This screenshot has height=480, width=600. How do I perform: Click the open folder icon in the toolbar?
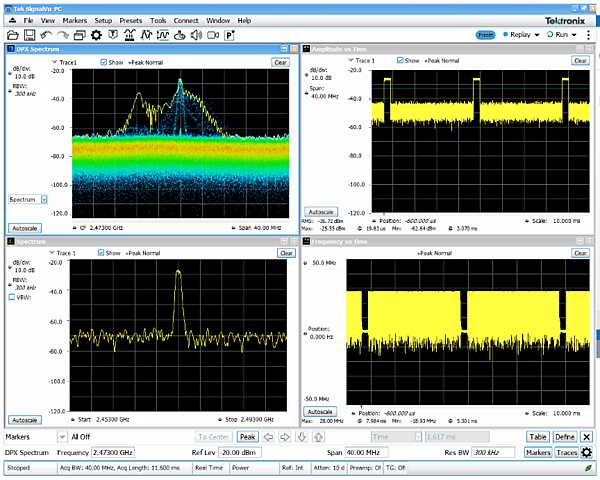13,35
